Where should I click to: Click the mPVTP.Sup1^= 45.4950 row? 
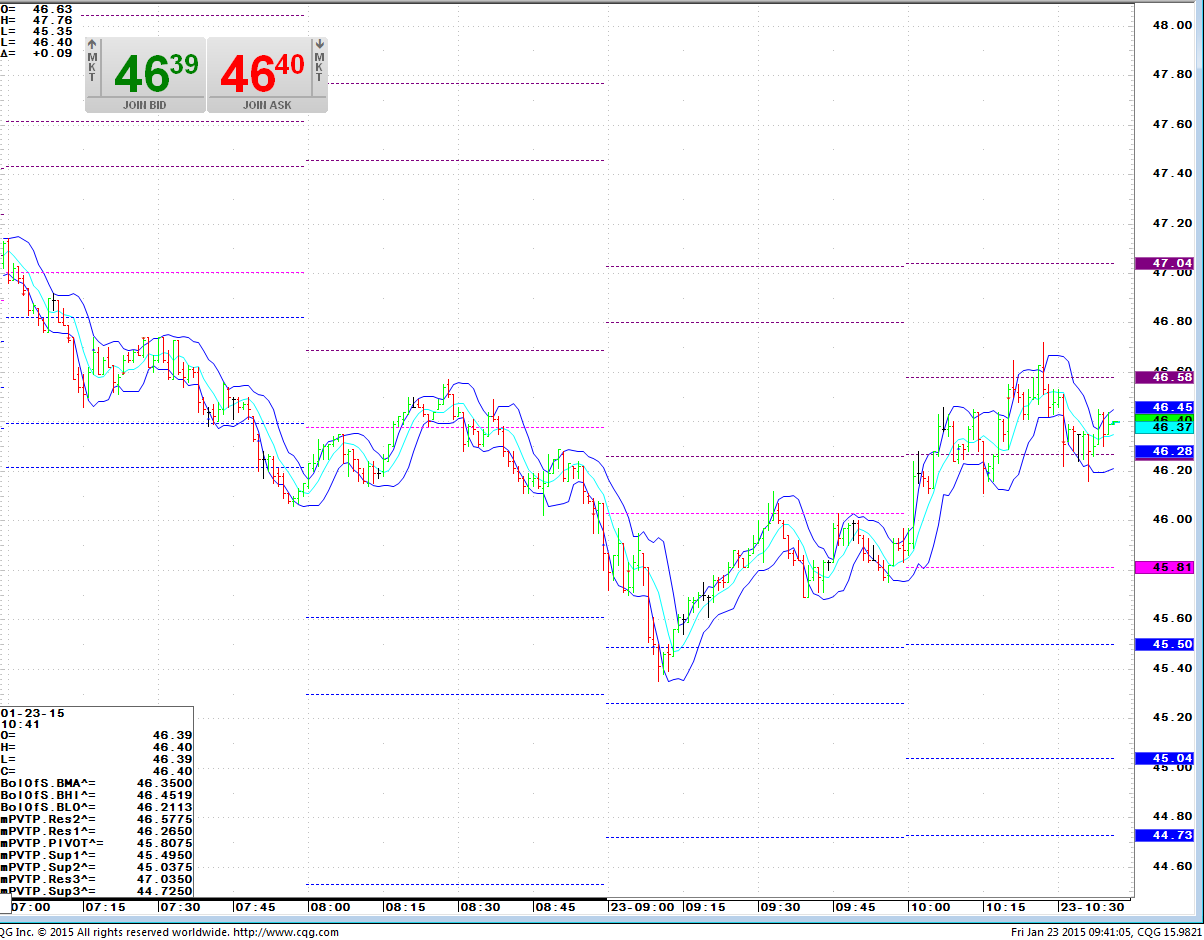[97, 855]
